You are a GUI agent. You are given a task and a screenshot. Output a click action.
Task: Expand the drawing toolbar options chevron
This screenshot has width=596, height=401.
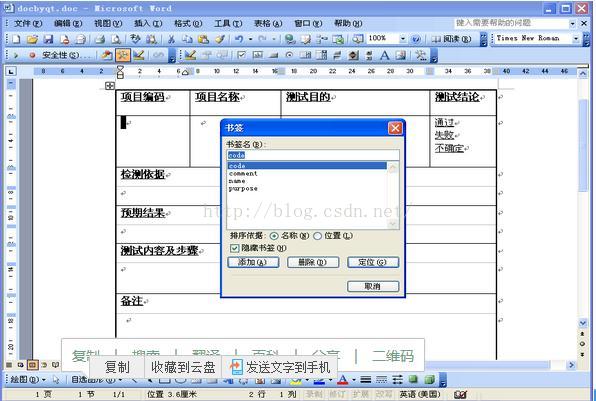(442, 379)
